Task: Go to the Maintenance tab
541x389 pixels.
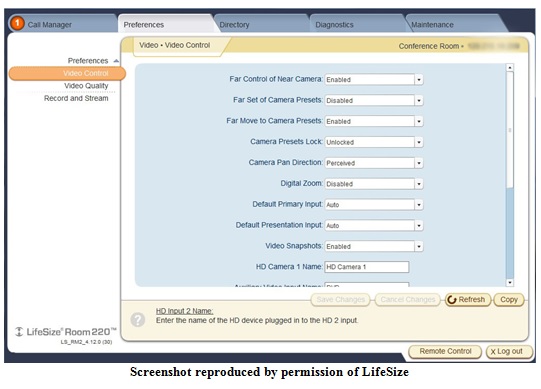Action: pos(432,25)
